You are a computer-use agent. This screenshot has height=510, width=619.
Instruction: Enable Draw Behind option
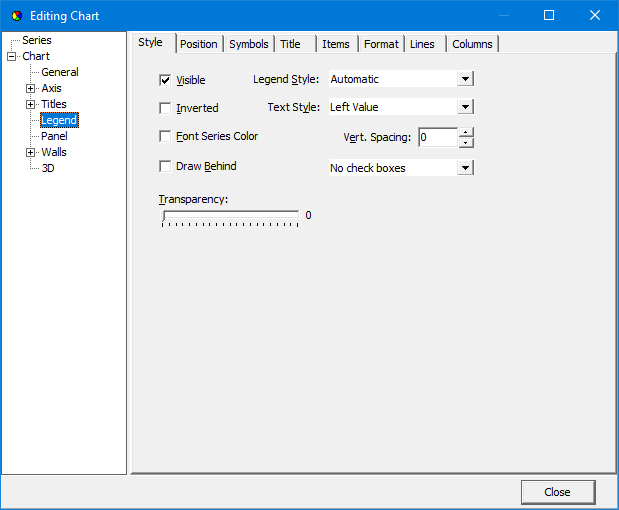click(x=165, y=166)
